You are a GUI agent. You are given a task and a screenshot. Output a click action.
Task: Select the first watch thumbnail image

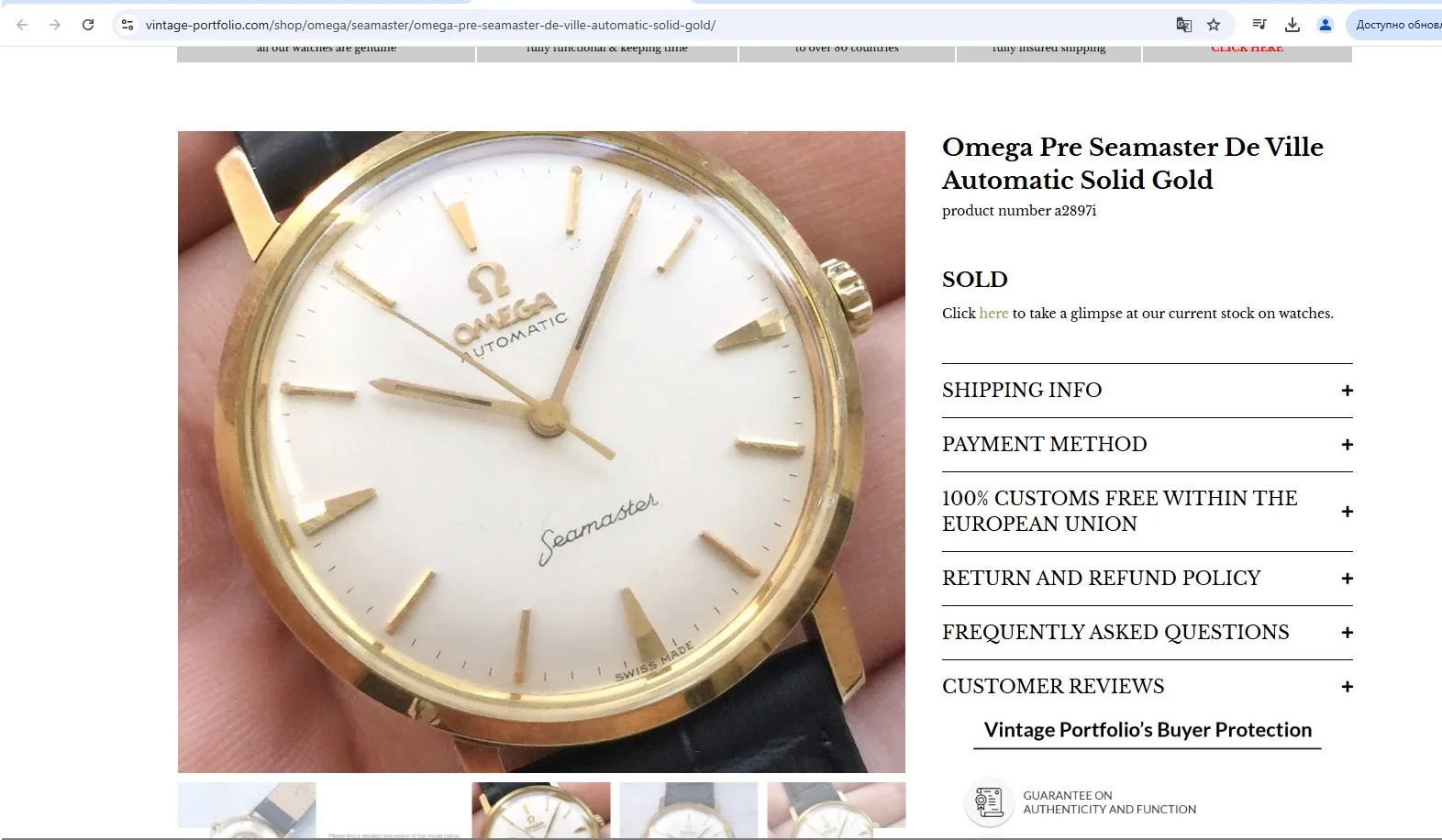[247, 811]
